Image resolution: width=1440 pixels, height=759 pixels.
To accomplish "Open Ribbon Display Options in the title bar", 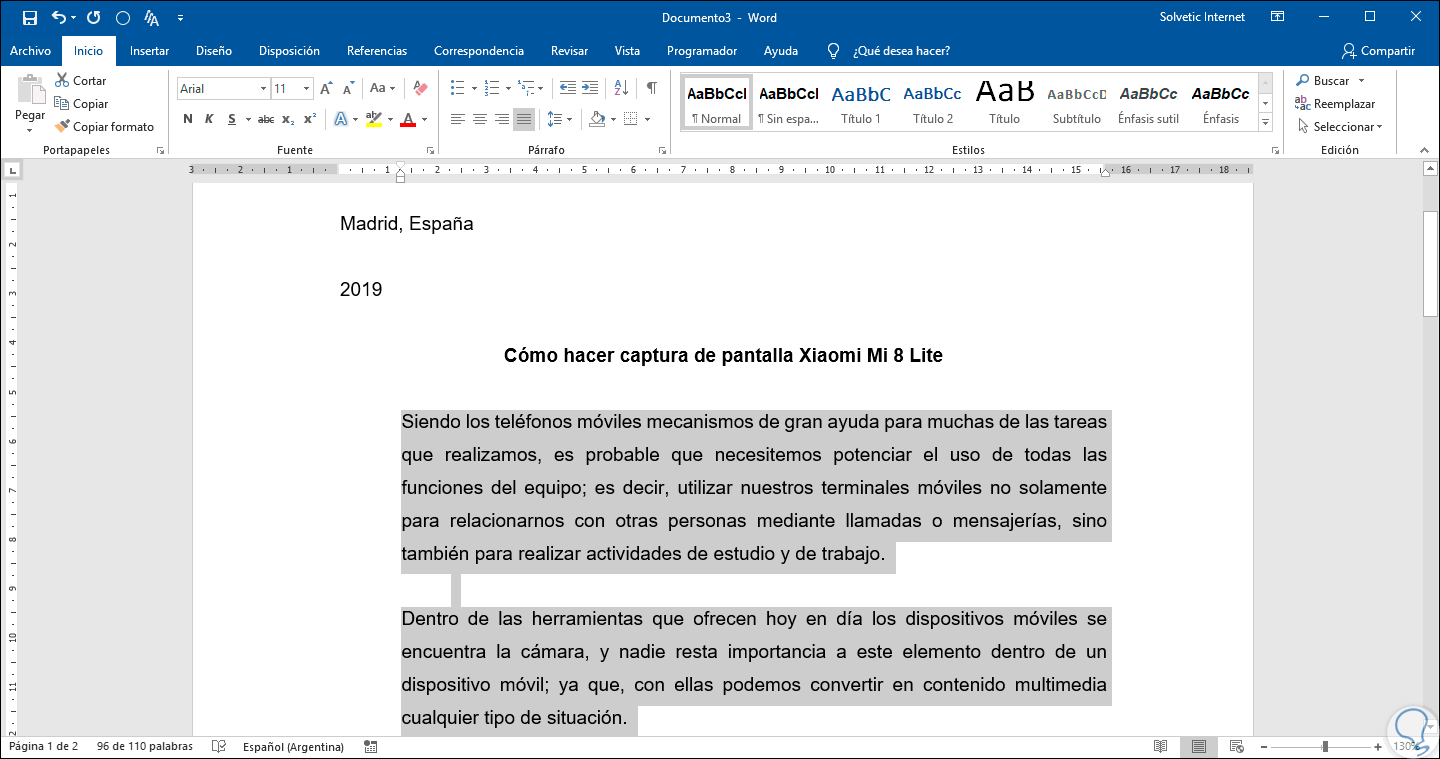I will point(1278,17).
